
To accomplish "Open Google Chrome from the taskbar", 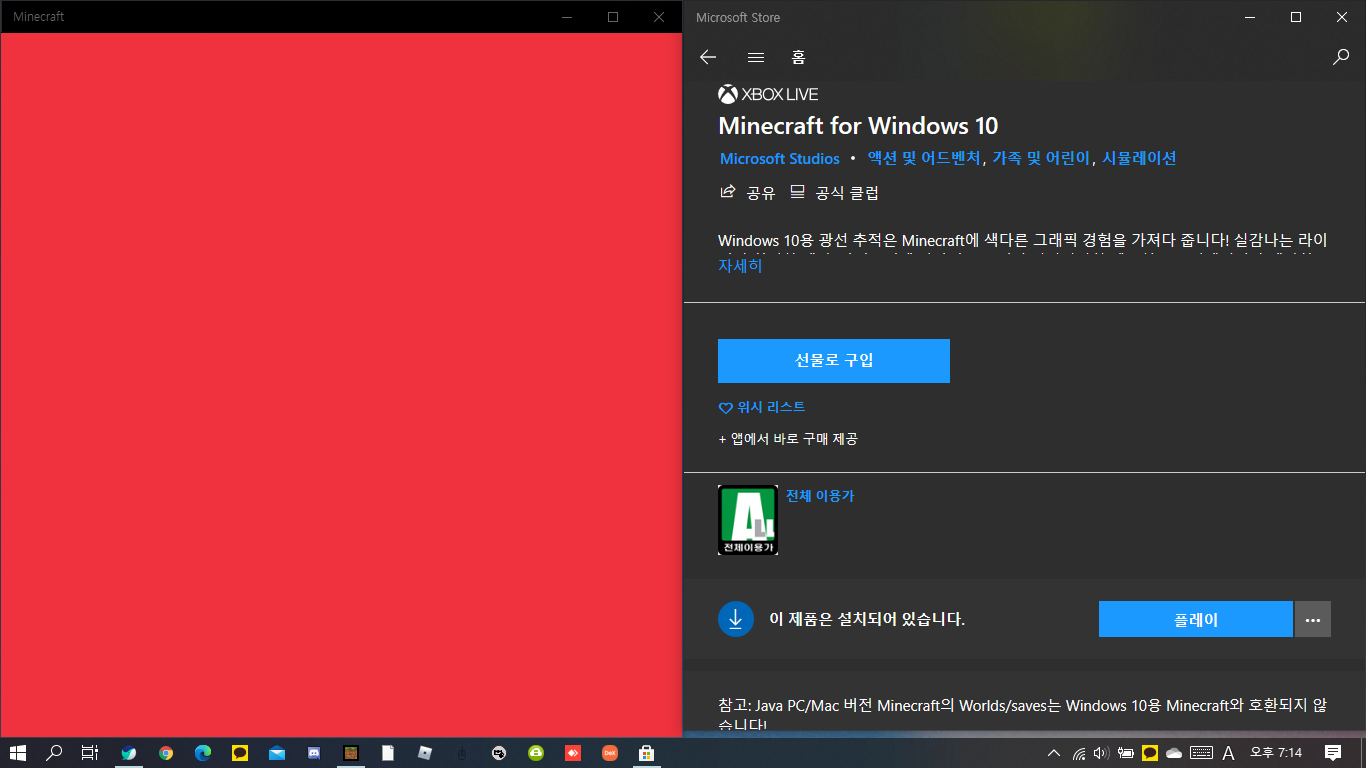I will pos(166,753).
